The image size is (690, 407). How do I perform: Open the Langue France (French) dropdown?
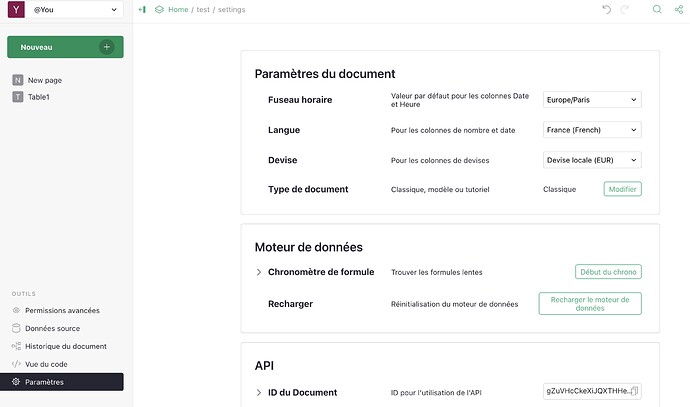[591, 130]
